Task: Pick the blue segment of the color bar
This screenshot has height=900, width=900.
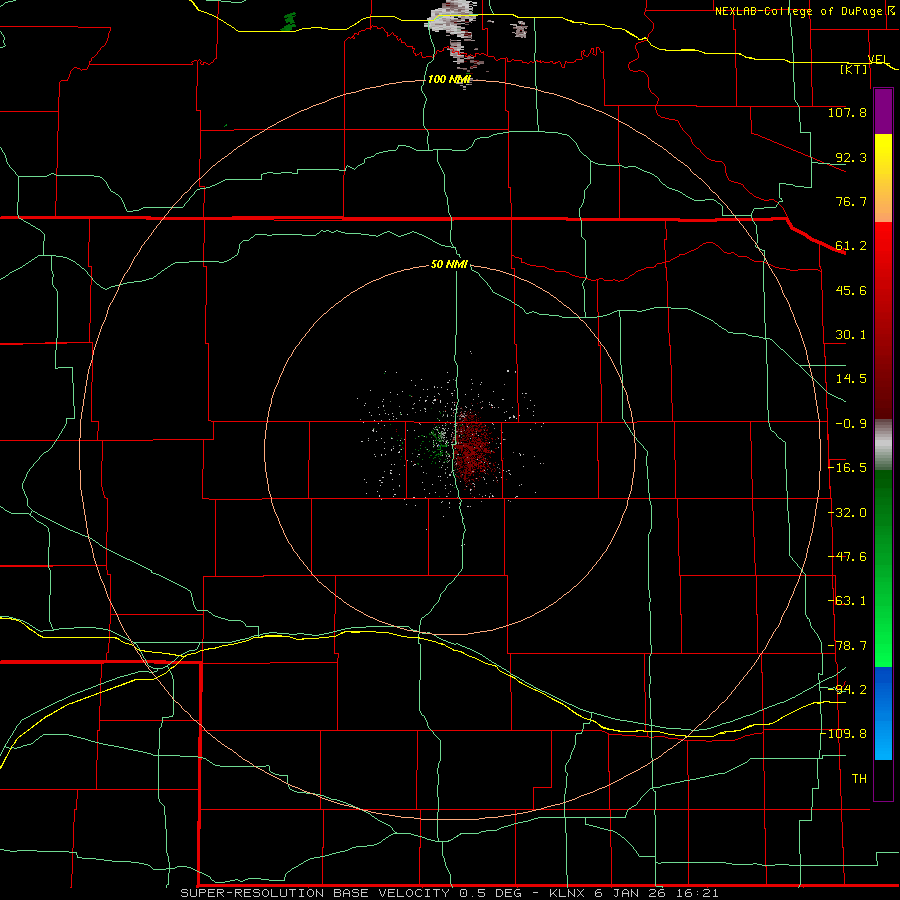Action: 883,713
